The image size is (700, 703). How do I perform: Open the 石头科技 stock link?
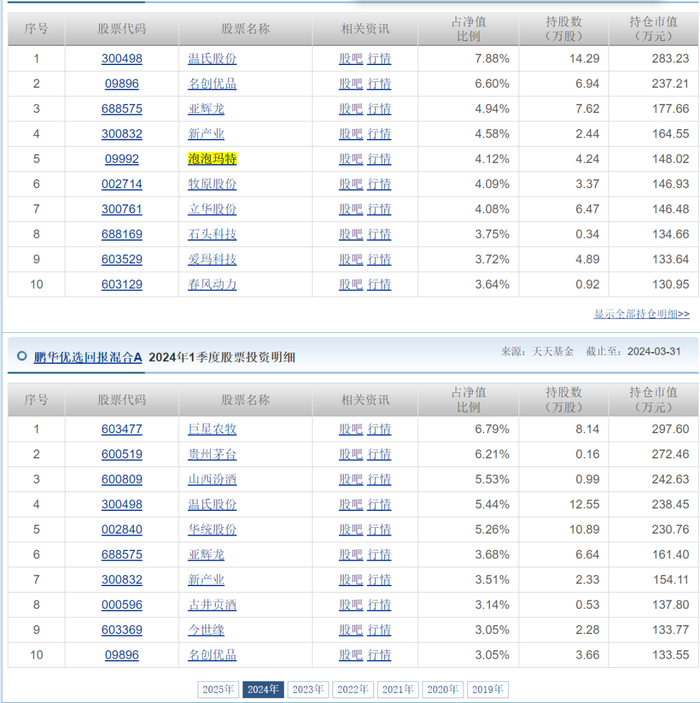[x=212, y=234]
